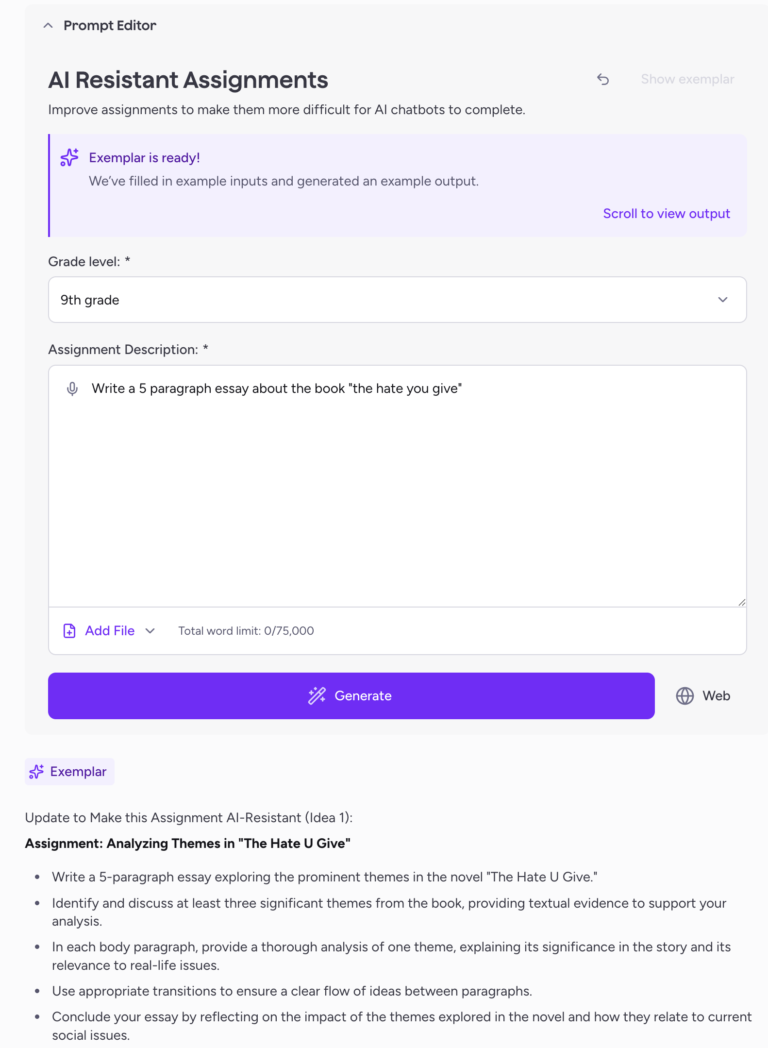Select the Exemplar badge below Generate
The image size is (768, 1048).
point(68,771)
